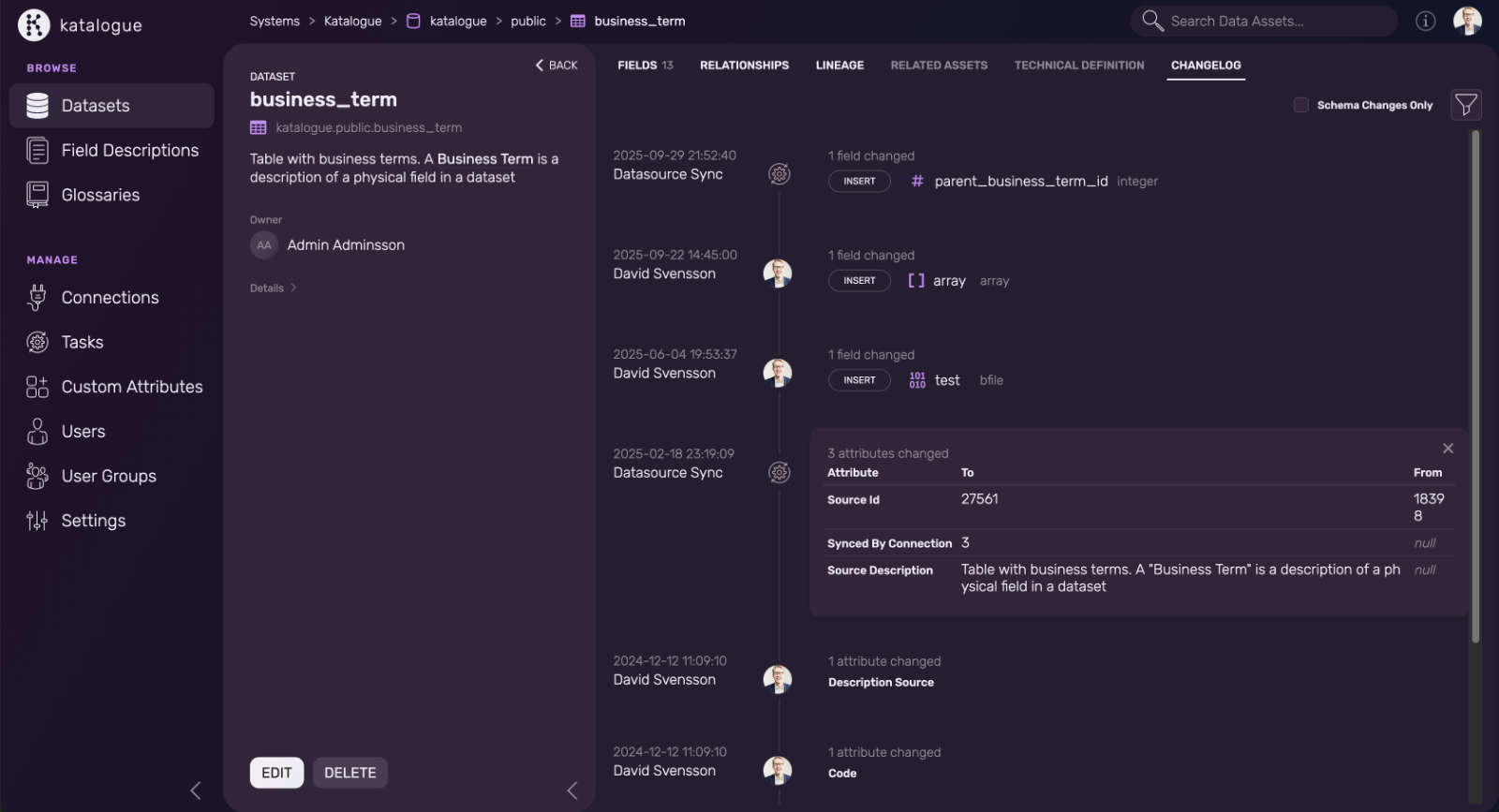Click INSERT badge for array field
The image size is (1499, 812).
coord(859,280)
